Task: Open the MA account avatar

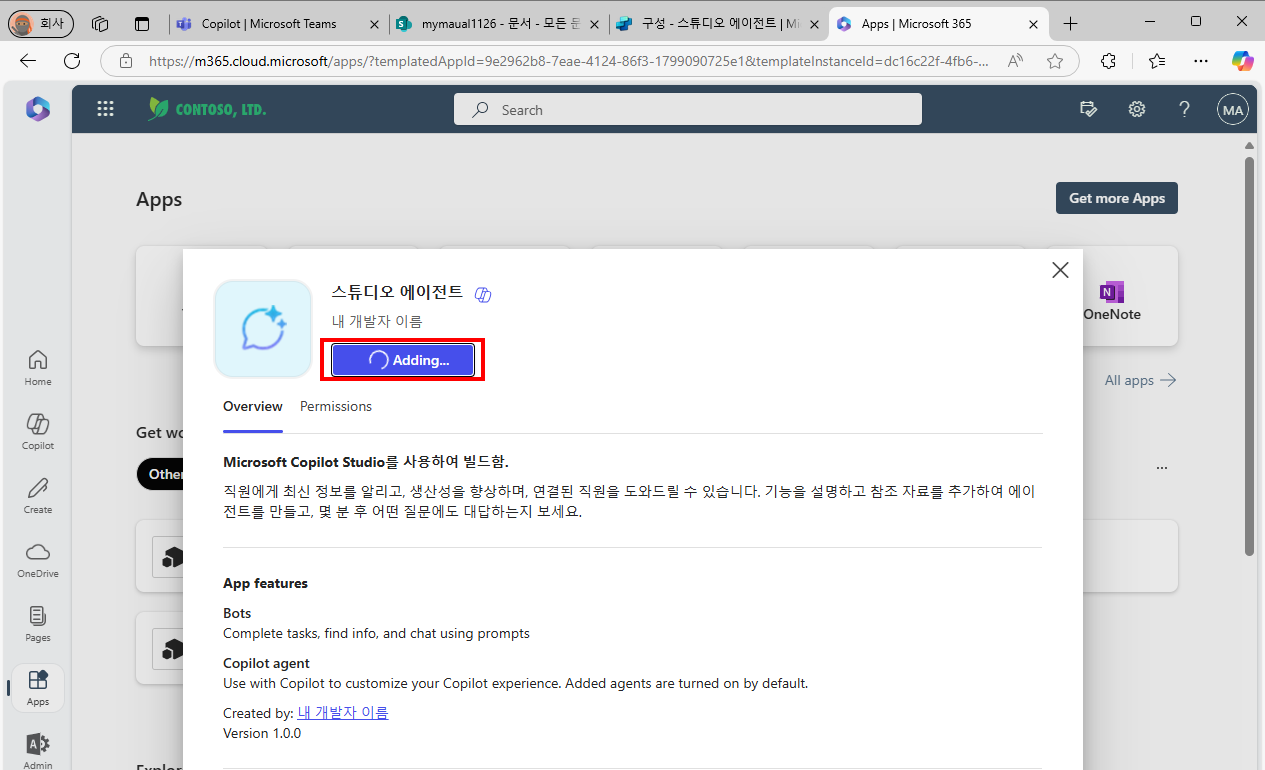Action: coord(1233,109)
